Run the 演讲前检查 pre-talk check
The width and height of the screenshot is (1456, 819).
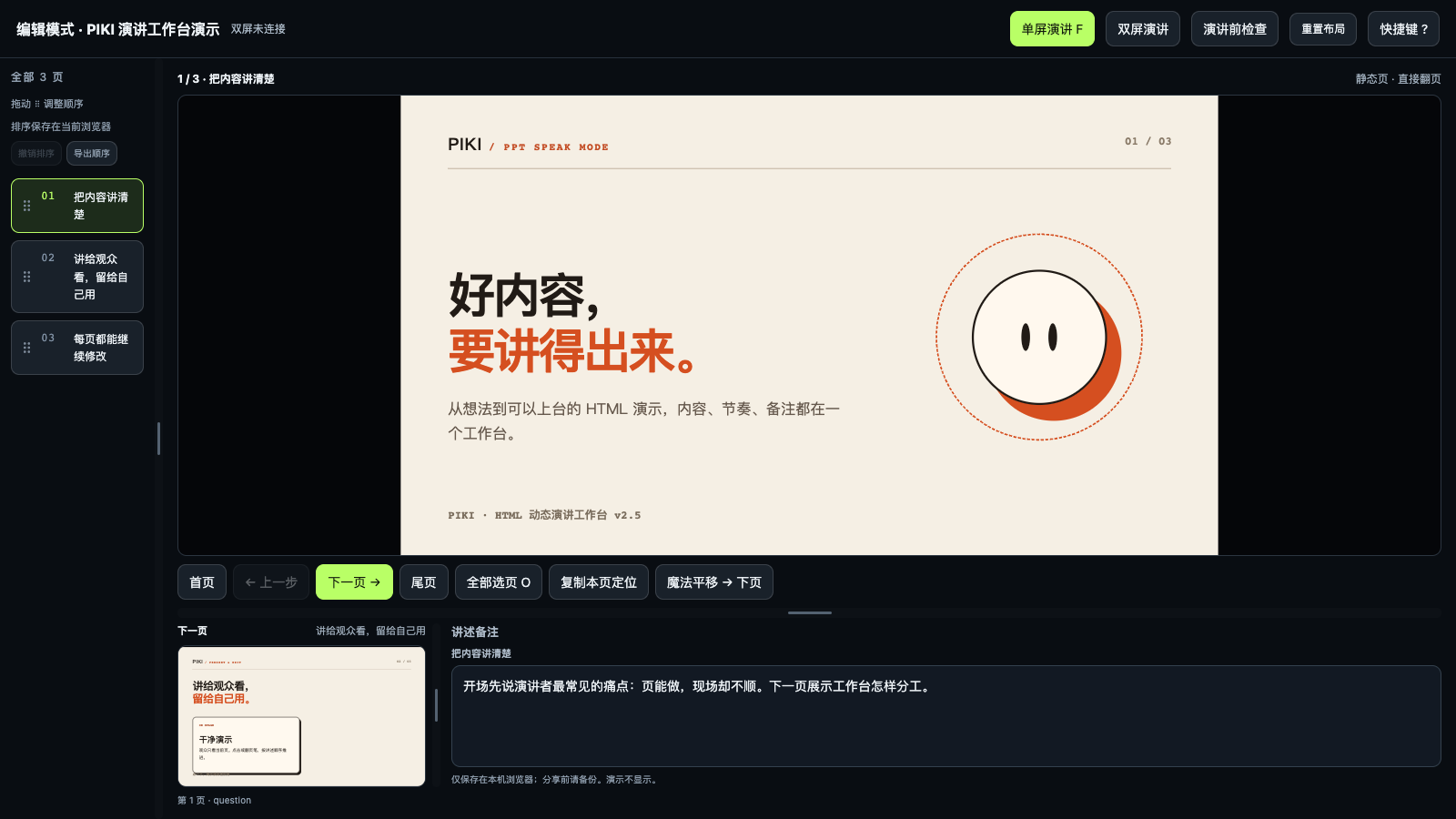click(x=1235, y=29)
